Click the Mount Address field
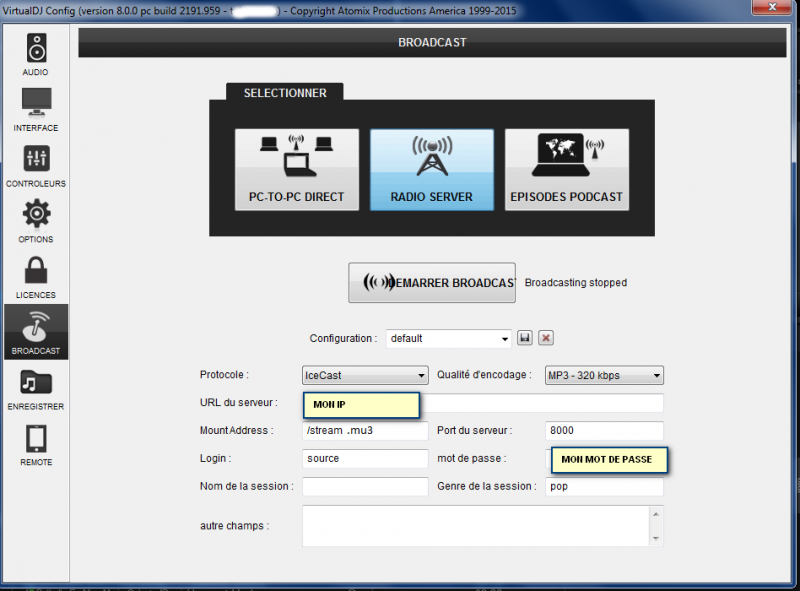Viewport: 800px width, 591px height. click(x=365, y=431)
